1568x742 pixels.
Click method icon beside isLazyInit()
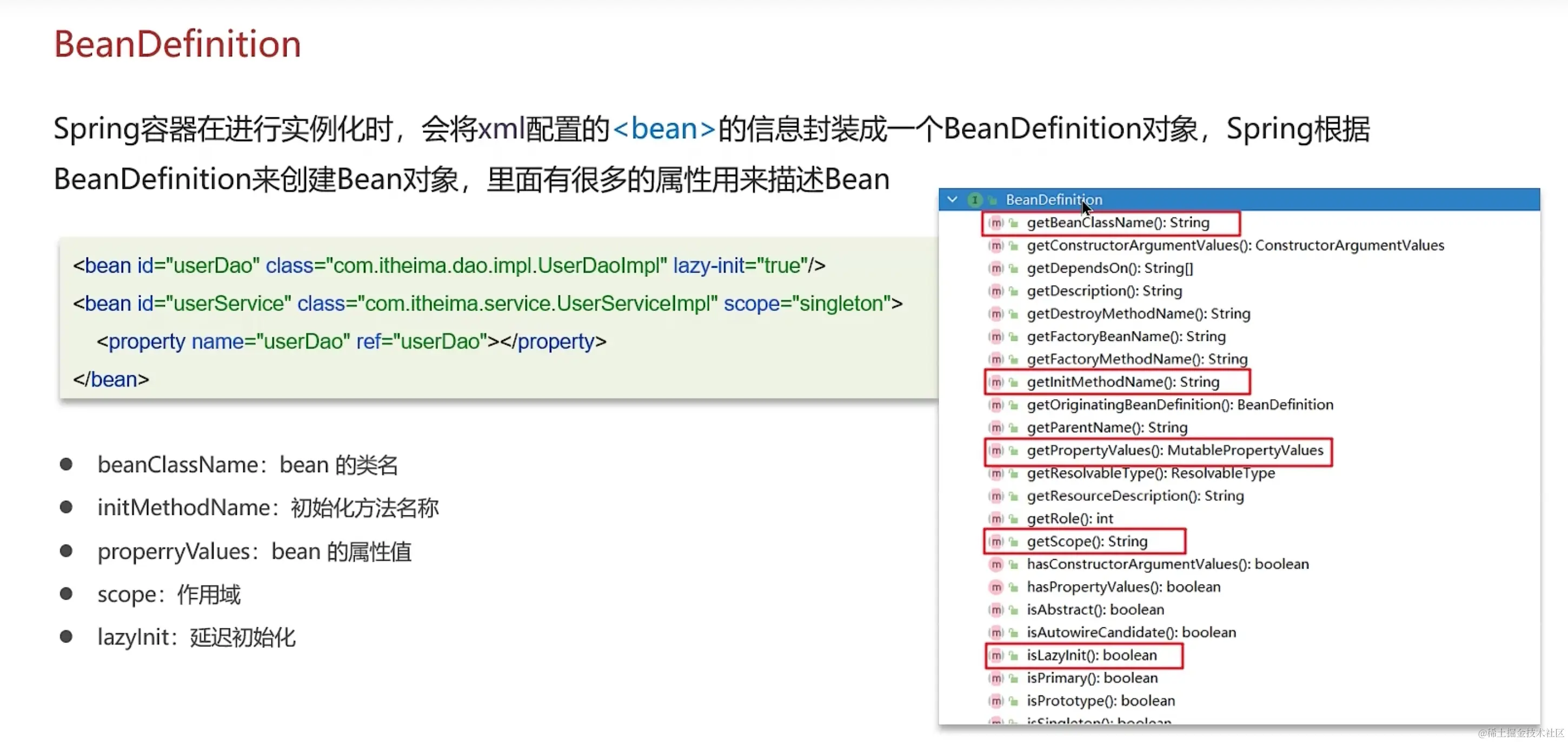coord(996,655)
